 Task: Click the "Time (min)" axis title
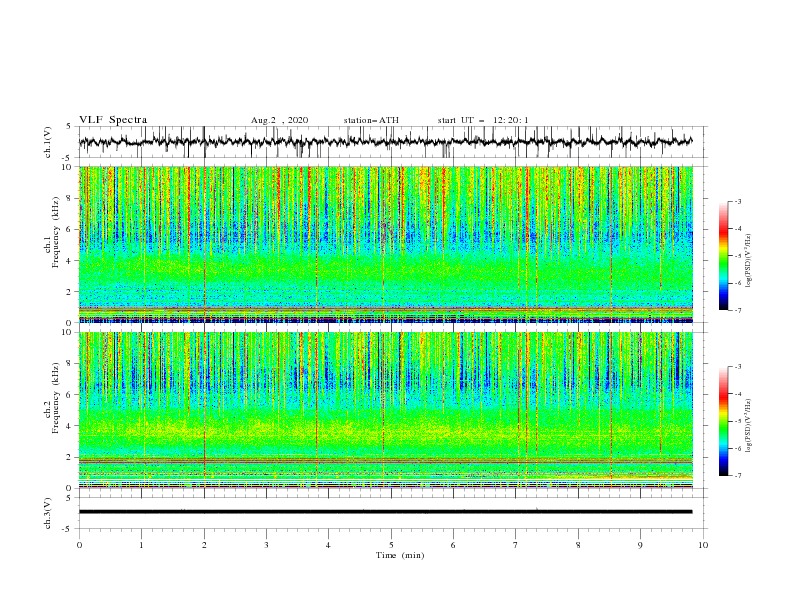(400, 555)
